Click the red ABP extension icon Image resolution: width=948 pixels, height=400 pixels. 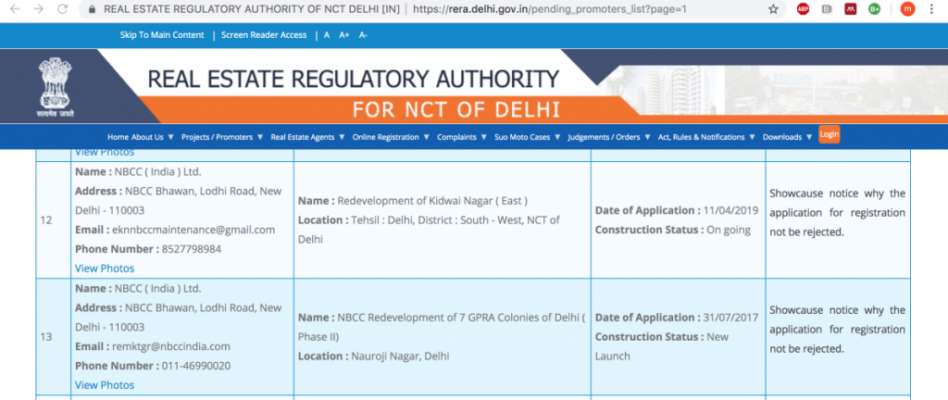803,9
